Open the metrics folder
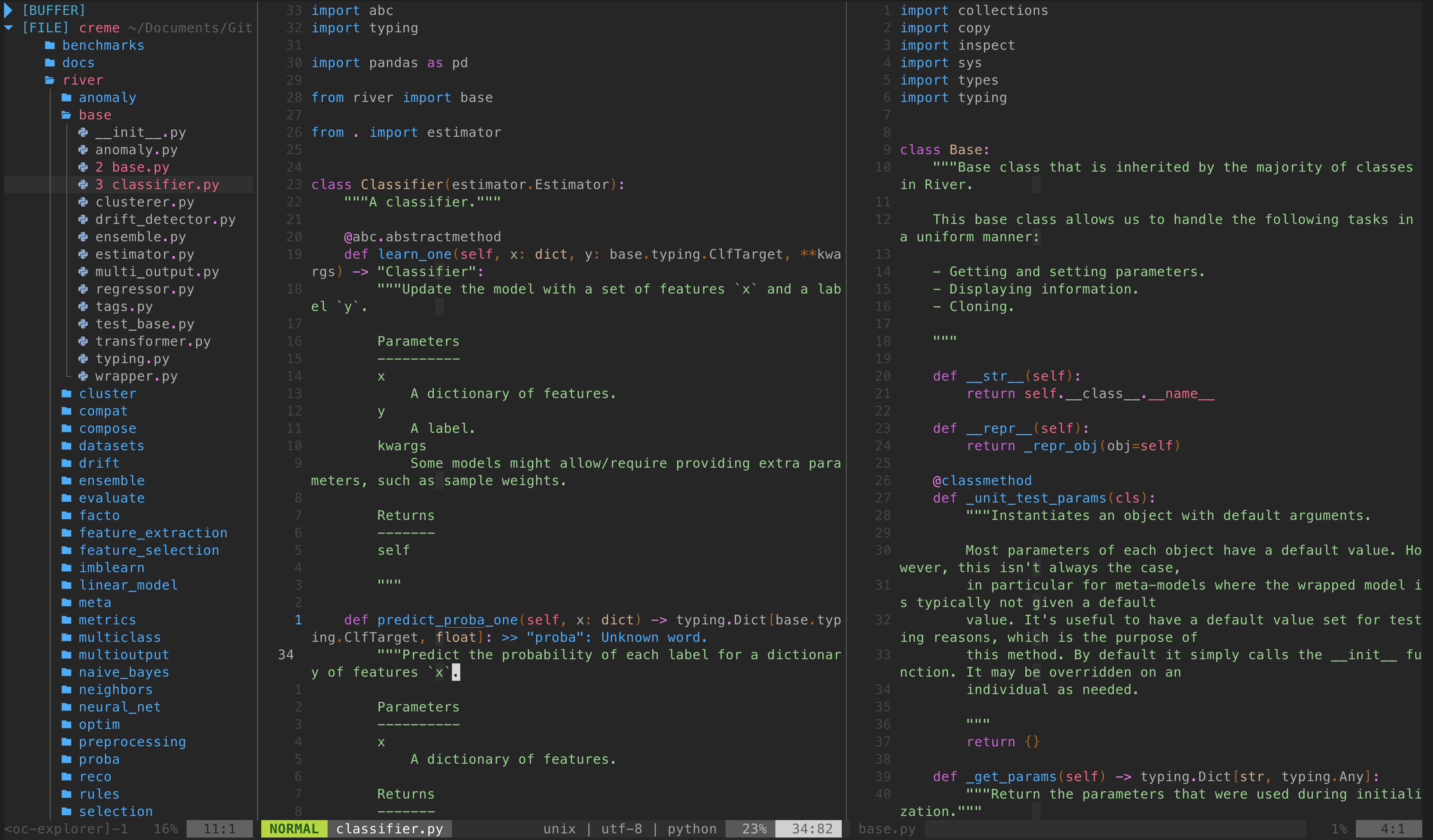Viewport: 1433px width, 840px height. (107, 620)
